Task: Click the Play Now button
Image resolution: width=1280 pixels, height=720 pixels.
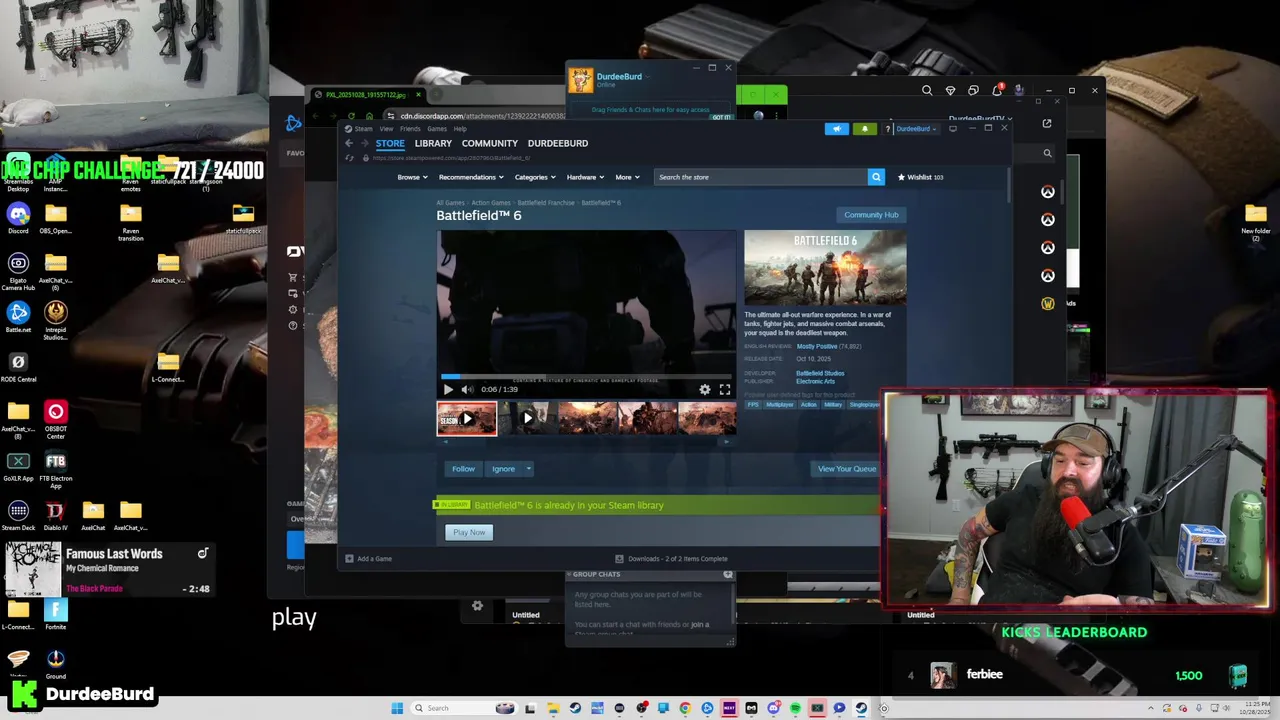Action: (x=469, y=532)
